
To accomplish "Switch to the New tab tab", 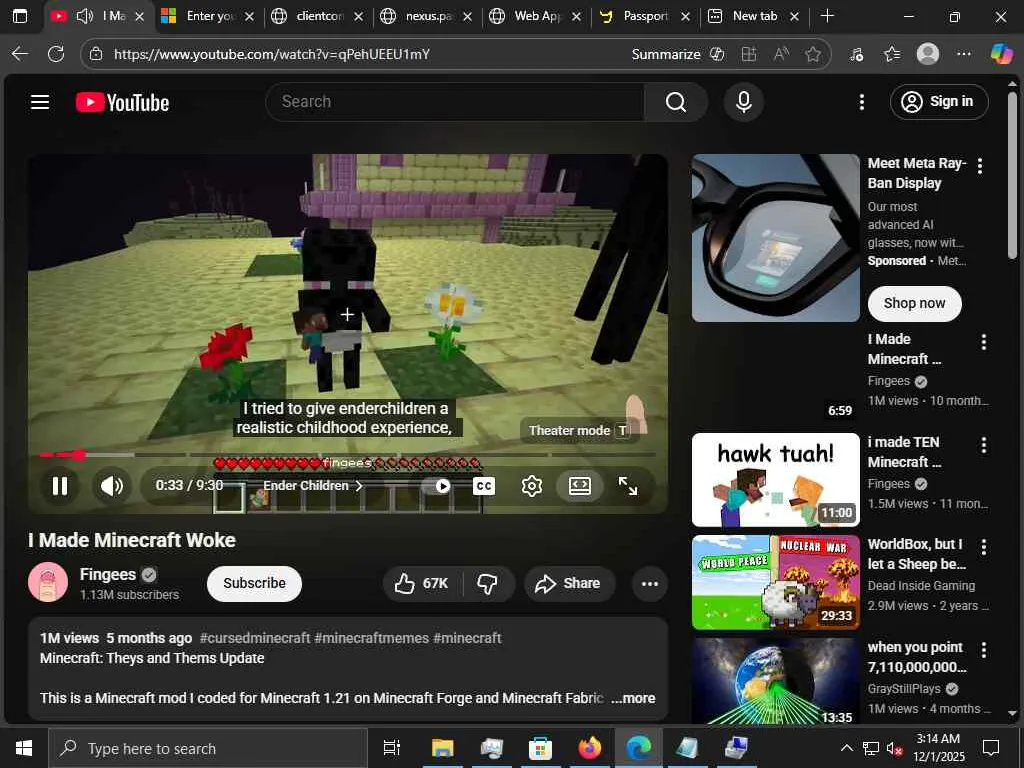I will click(x=753, y=16).
